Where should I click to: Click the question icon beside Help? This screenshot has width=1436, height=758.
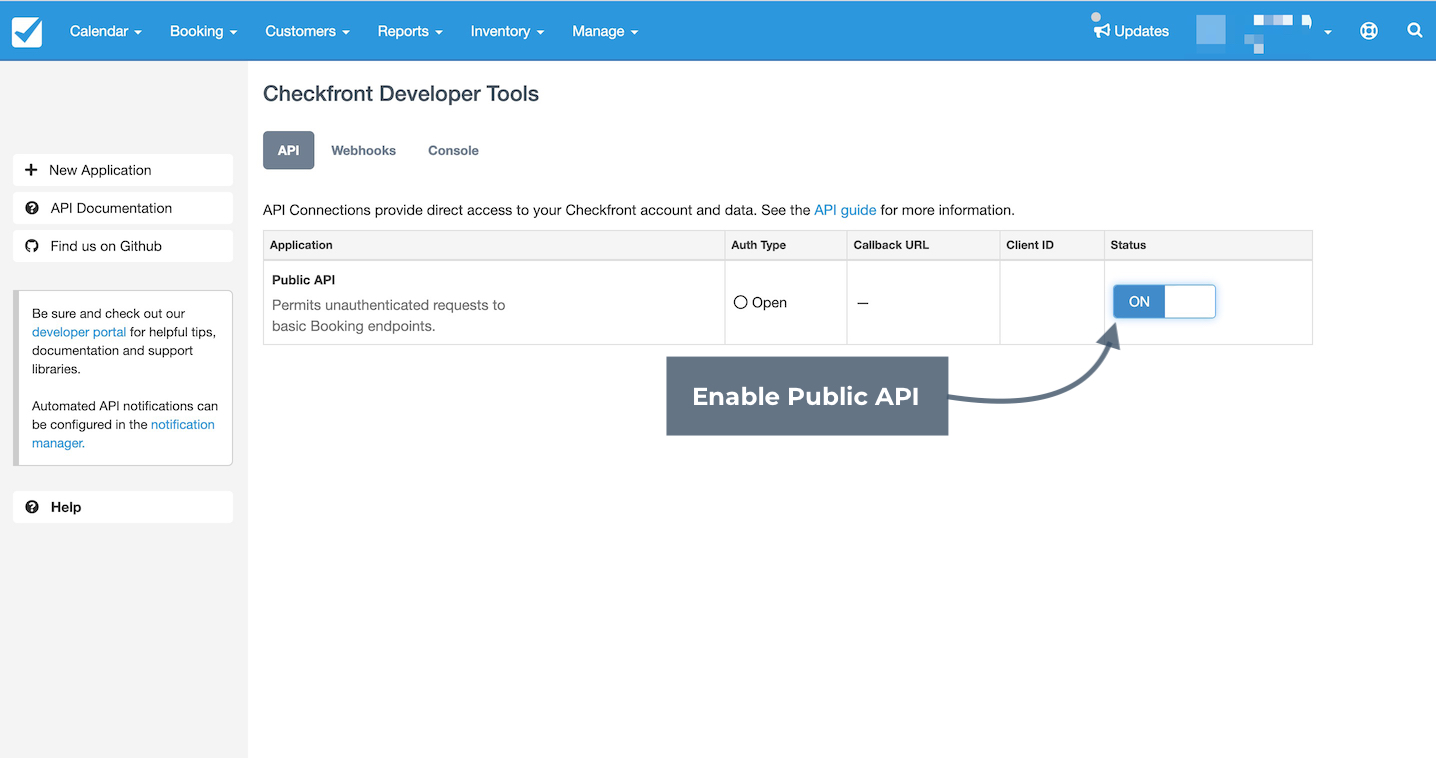point(32,507)
